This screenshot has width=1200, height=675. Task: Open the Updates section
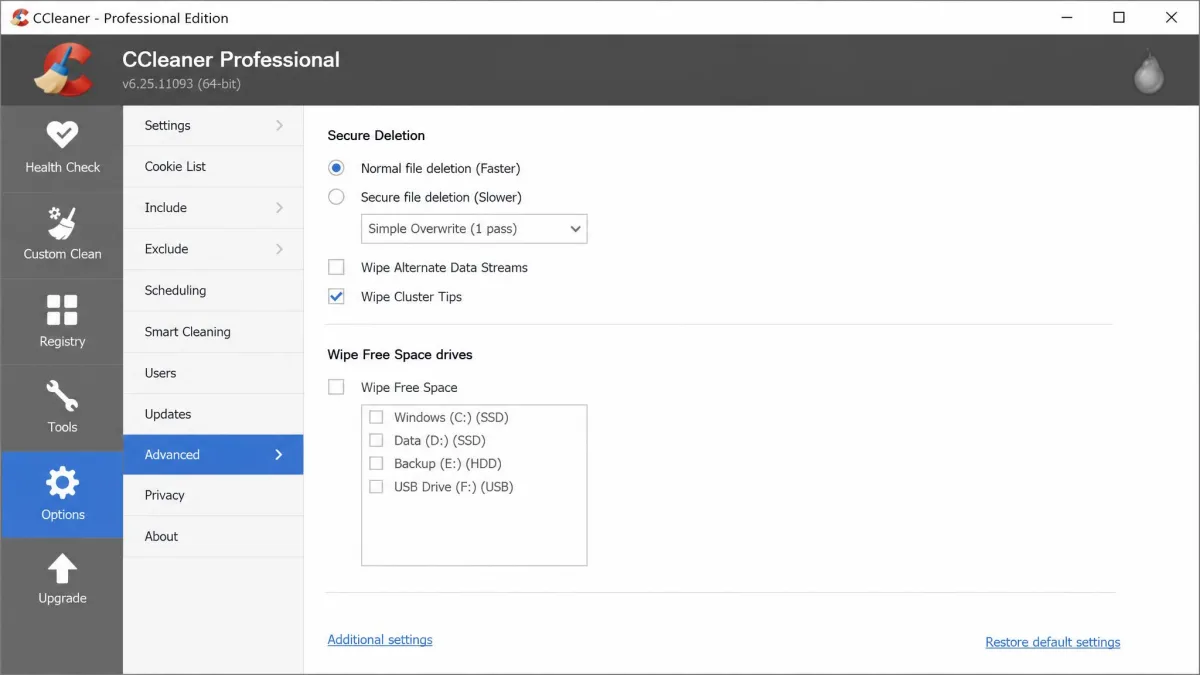(213, 414)
